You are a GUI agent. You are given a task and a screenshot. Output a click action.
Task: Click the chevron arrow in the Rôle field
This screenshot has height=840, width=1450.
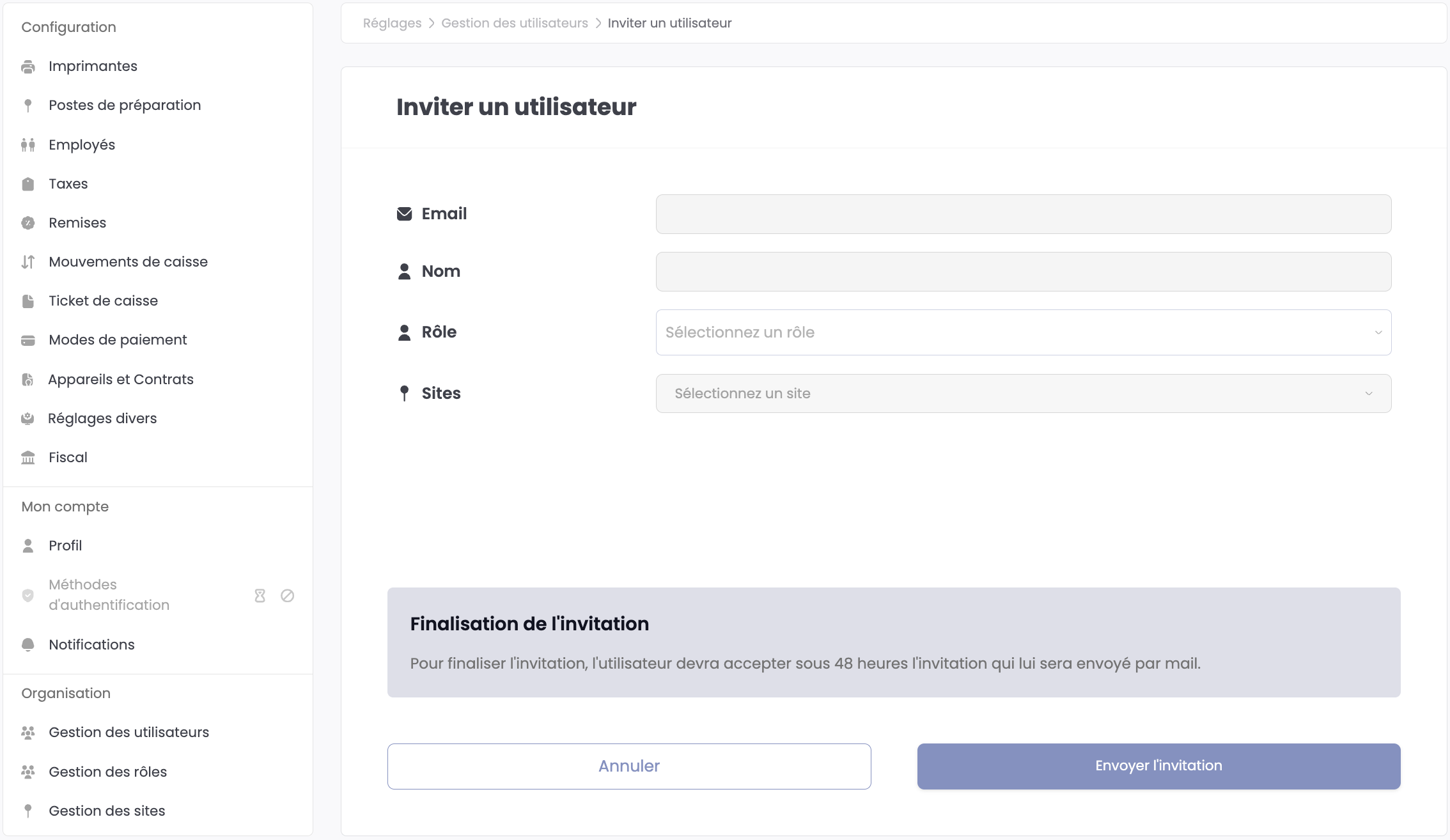[1378, 332]
